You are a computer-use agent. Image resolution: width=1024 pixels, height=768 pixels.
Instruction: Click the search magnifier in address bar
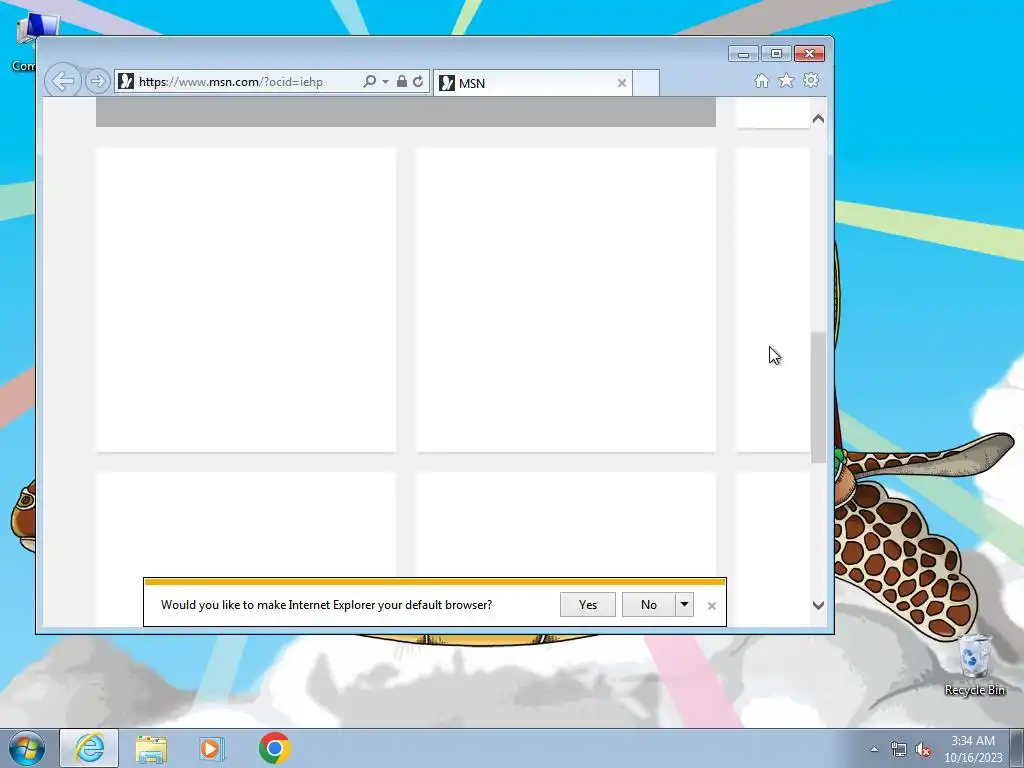coord(370,81)
